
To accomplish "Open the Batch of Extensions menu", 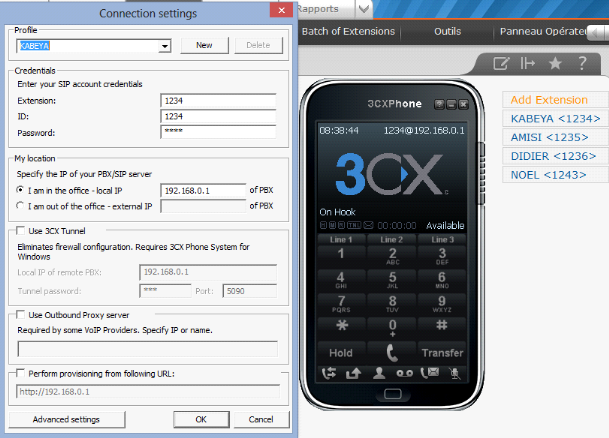I will [x=348, y=31].
